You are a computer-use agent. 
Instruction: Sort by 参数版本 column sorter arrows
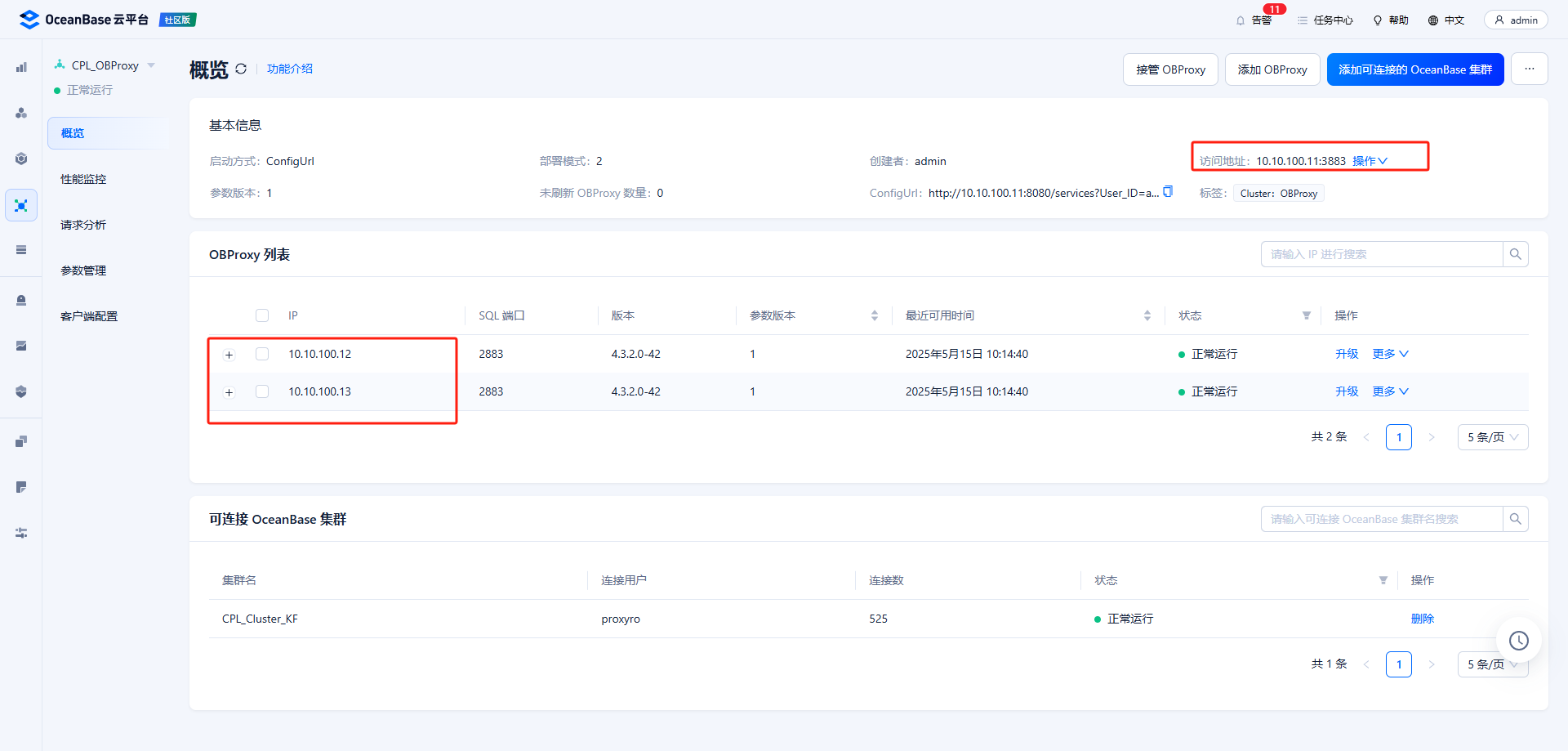(x=875, y=315)
